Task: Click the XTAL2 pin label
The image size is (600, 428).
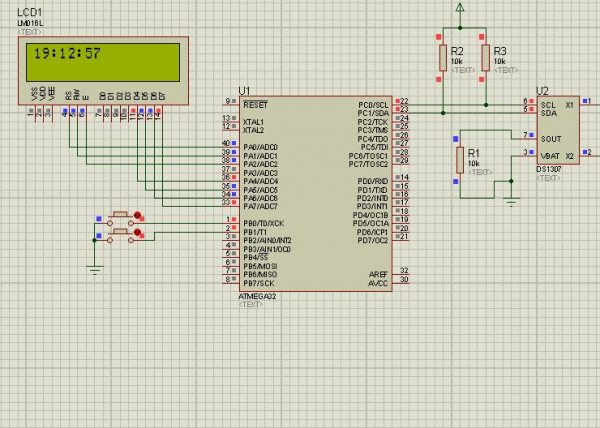Action: coord(254,130)
